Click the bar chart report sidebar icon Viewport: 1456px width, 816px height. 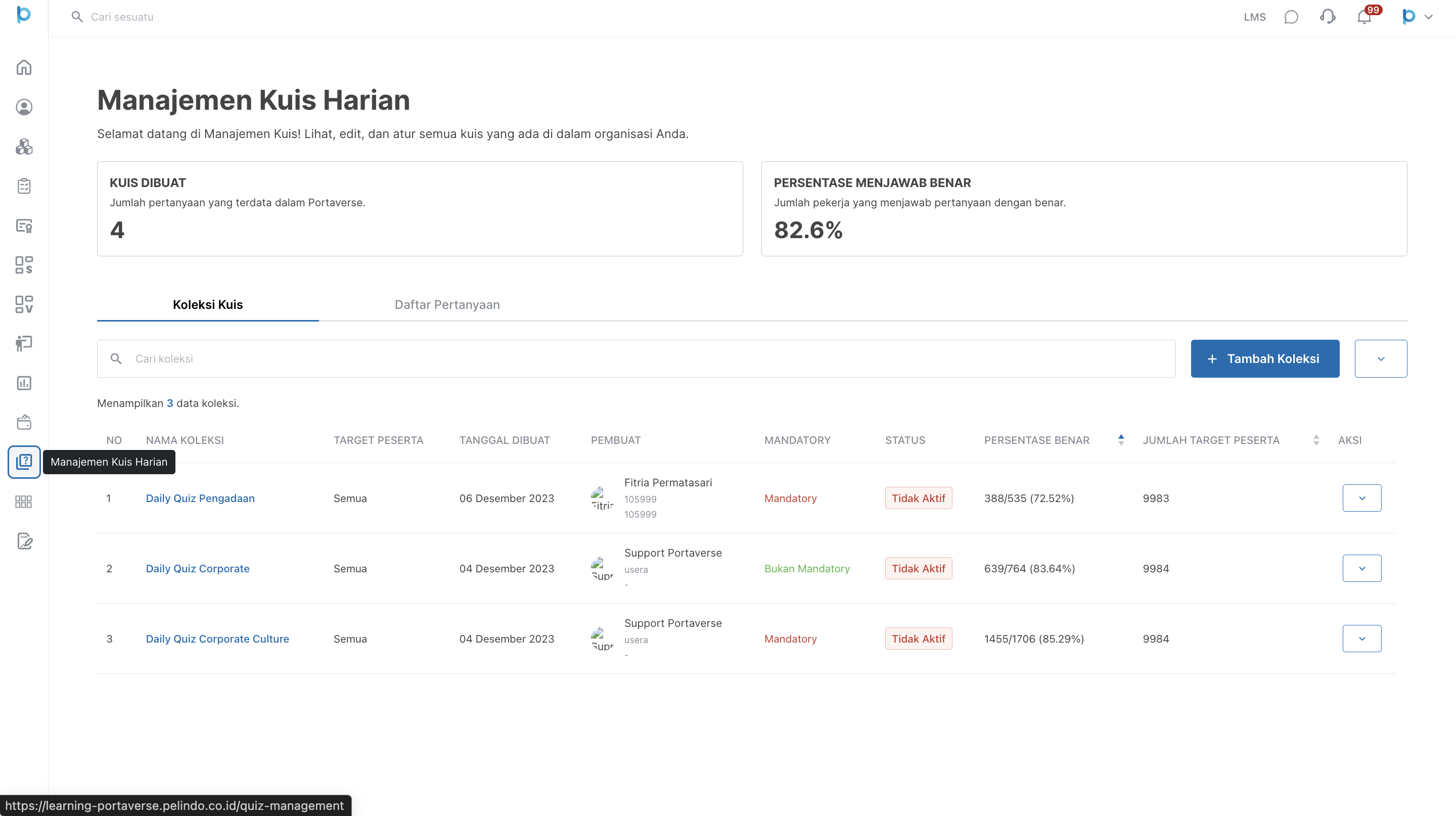[x=24, y=383]
